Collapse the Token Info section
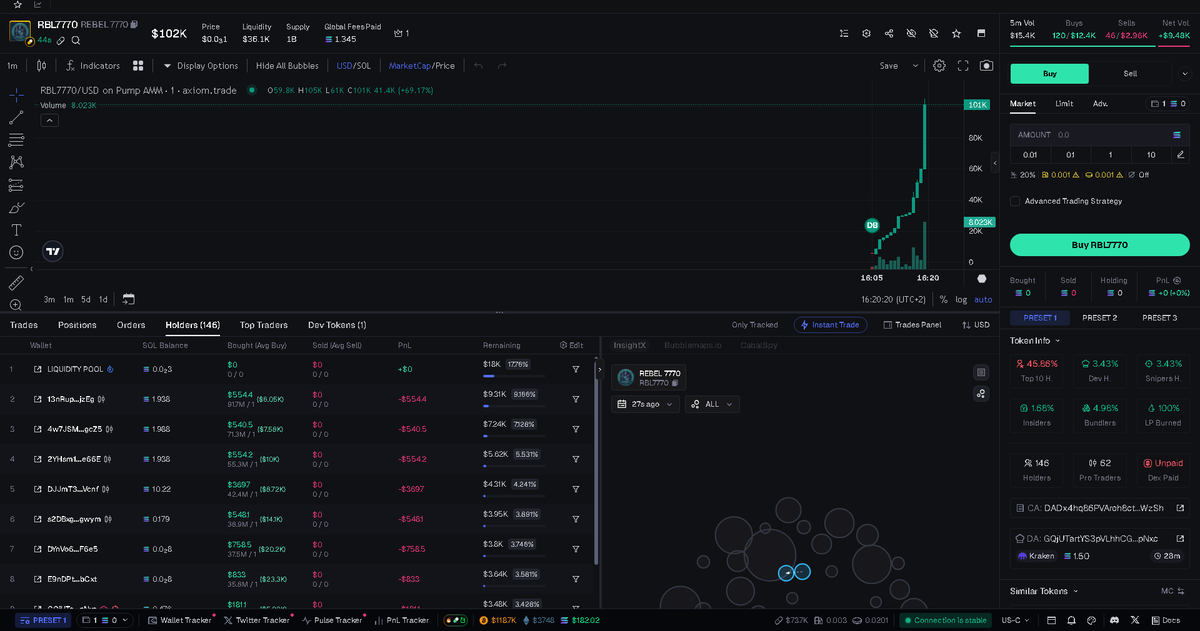Image resolution: width=1200 pixels, height=631 pixels. [1035, 341]
